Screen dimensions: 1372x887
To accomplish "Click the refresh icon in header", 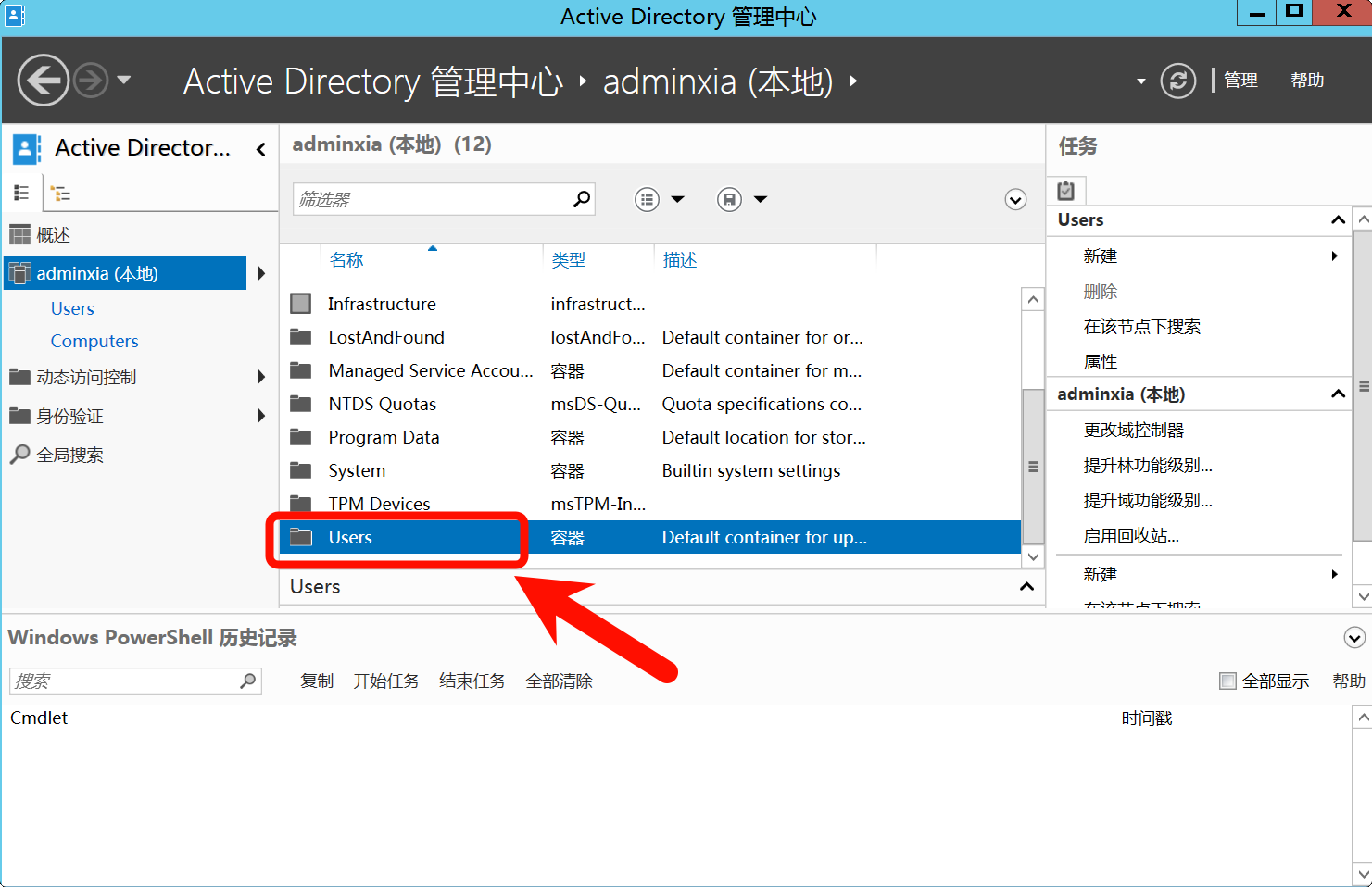I will pyautogui.click(x=1177, y=81).
